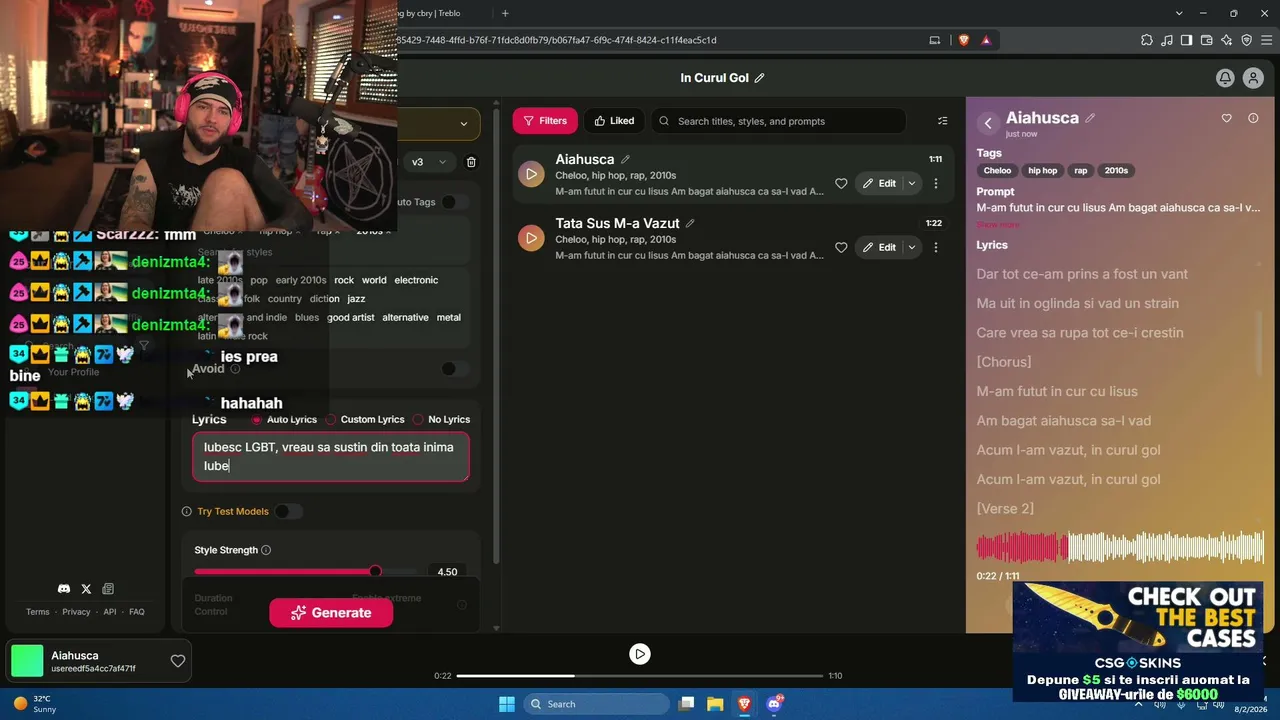Viewport: 1280px width, 720px height.
Task: Show Style Strength info tooltip
Action: (266, 550)
